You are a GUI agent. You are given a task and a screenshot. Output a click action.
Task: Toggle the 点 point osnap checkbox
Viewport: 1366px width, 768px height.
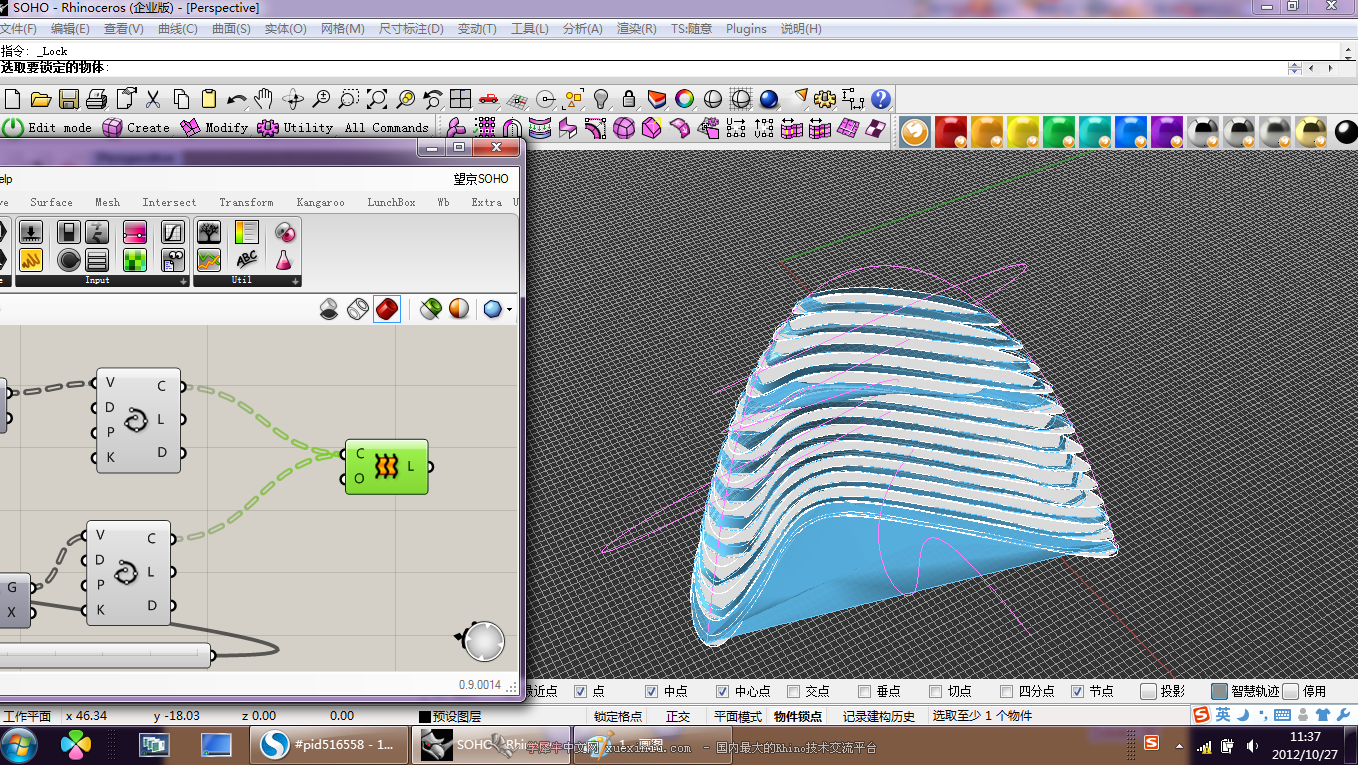click(x=580, y=691)
